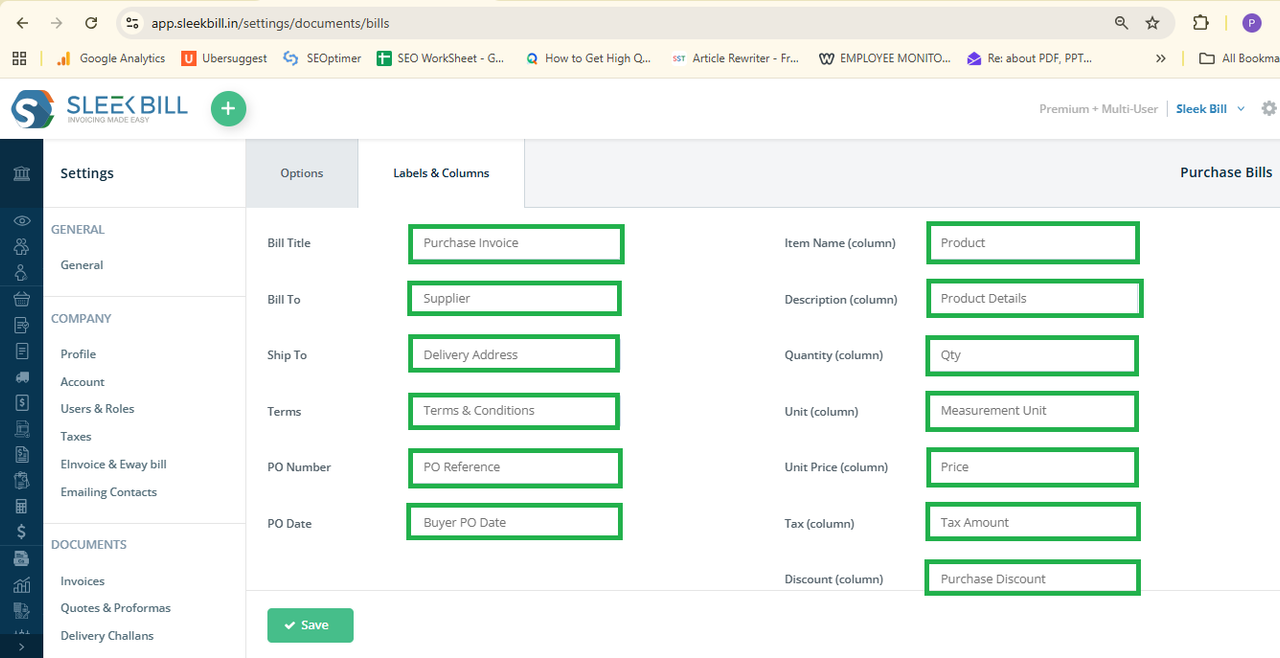Open Profile under Company
The width and height of the screenshot is (1280, 658).
[78, 354]
